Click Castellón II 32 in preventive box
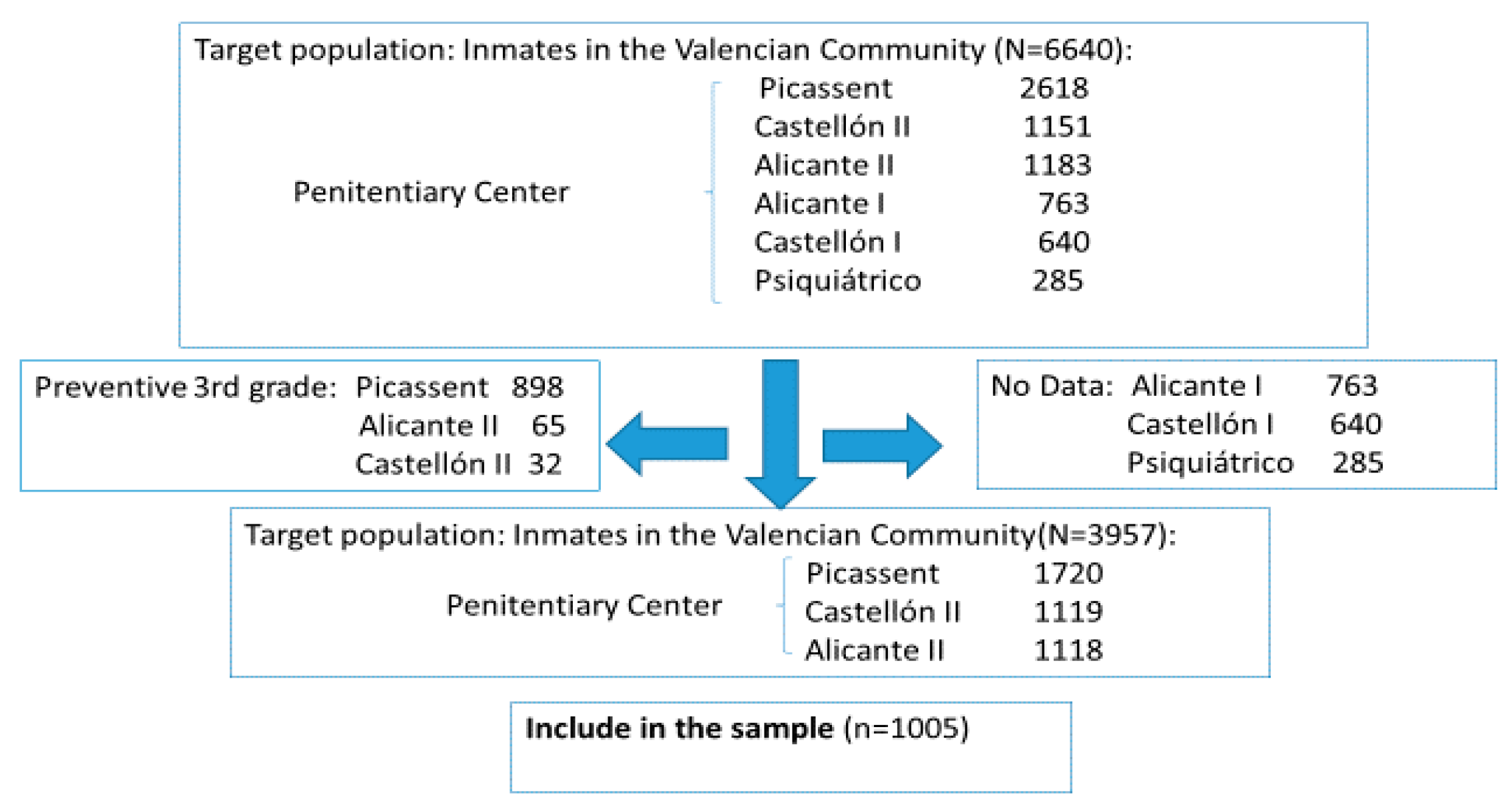This screenshot has height=807, width=1512. [x=458, y=464]
